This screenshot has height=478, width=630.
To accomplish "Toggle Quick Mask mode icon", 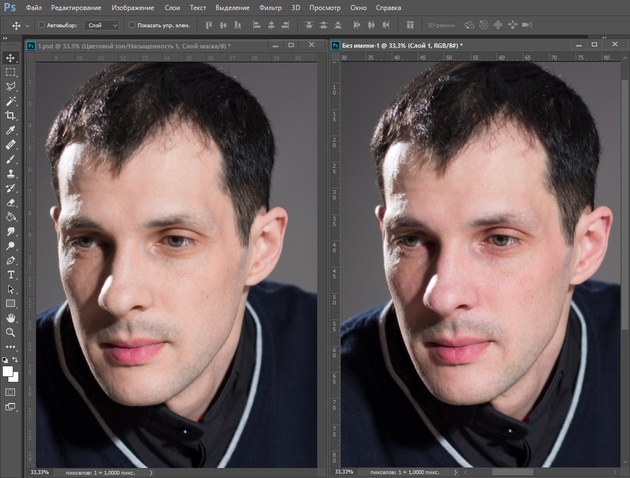I will (10, 392).
